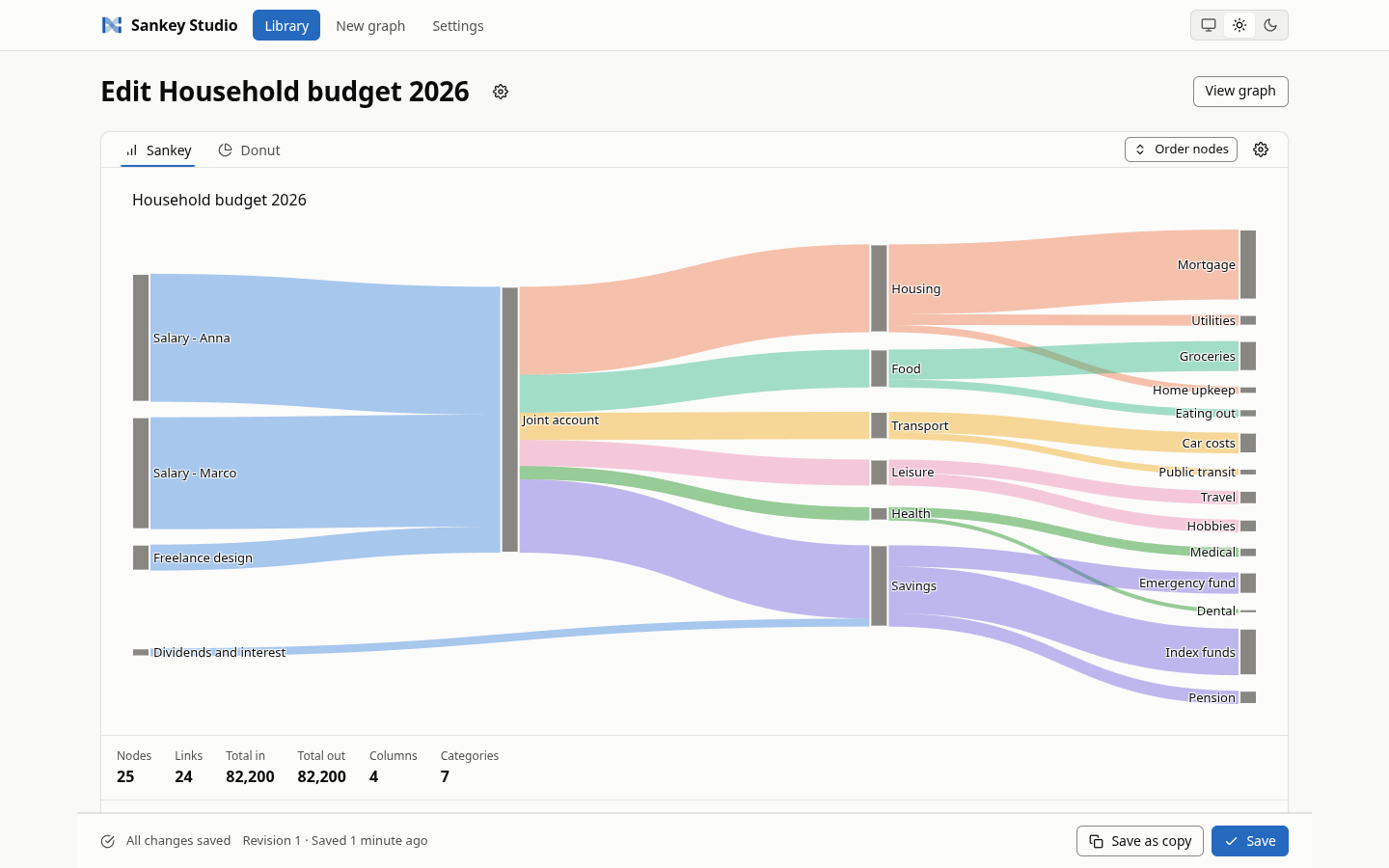Click the Save as copy button
The height and width of the screenshot is (868, 1389).
1140,841
